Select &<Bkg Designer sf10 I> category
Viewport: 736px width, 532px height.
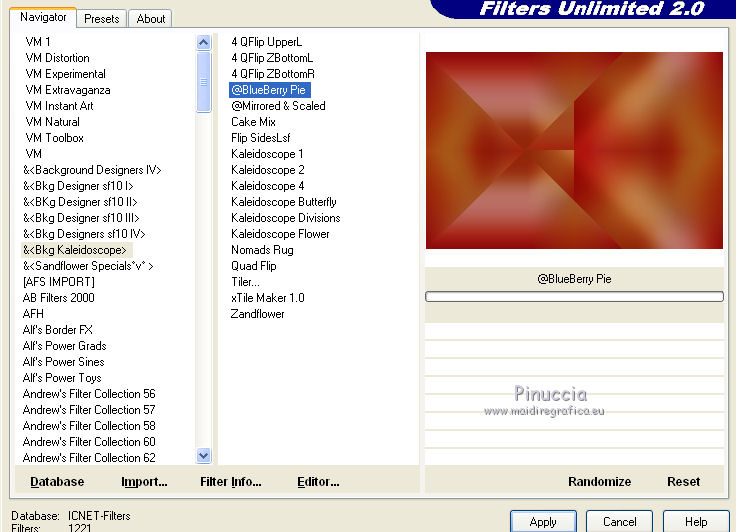(78, 185)
